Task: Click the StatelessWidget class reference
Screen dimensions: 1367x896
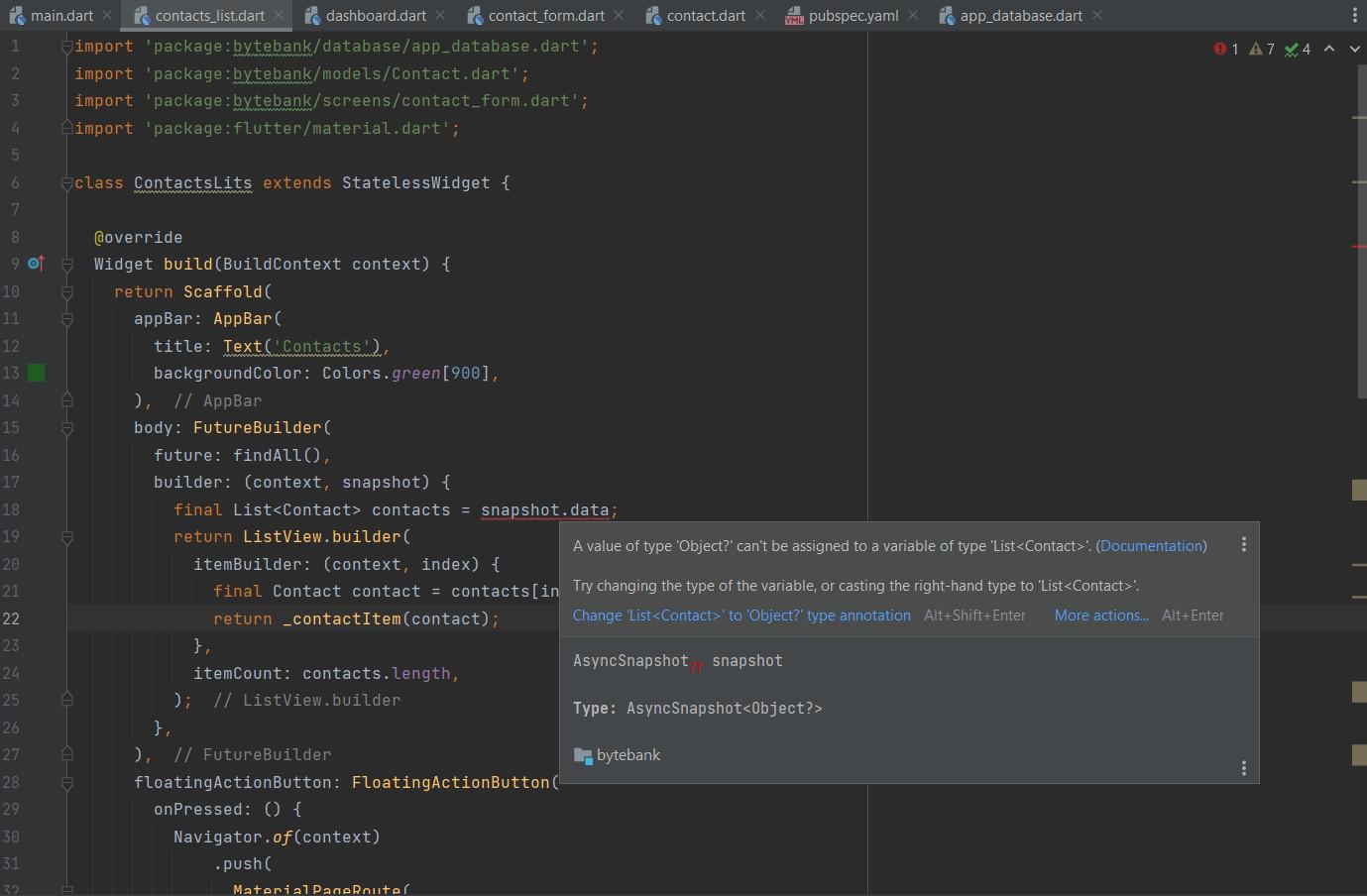Action: (415, 183)
